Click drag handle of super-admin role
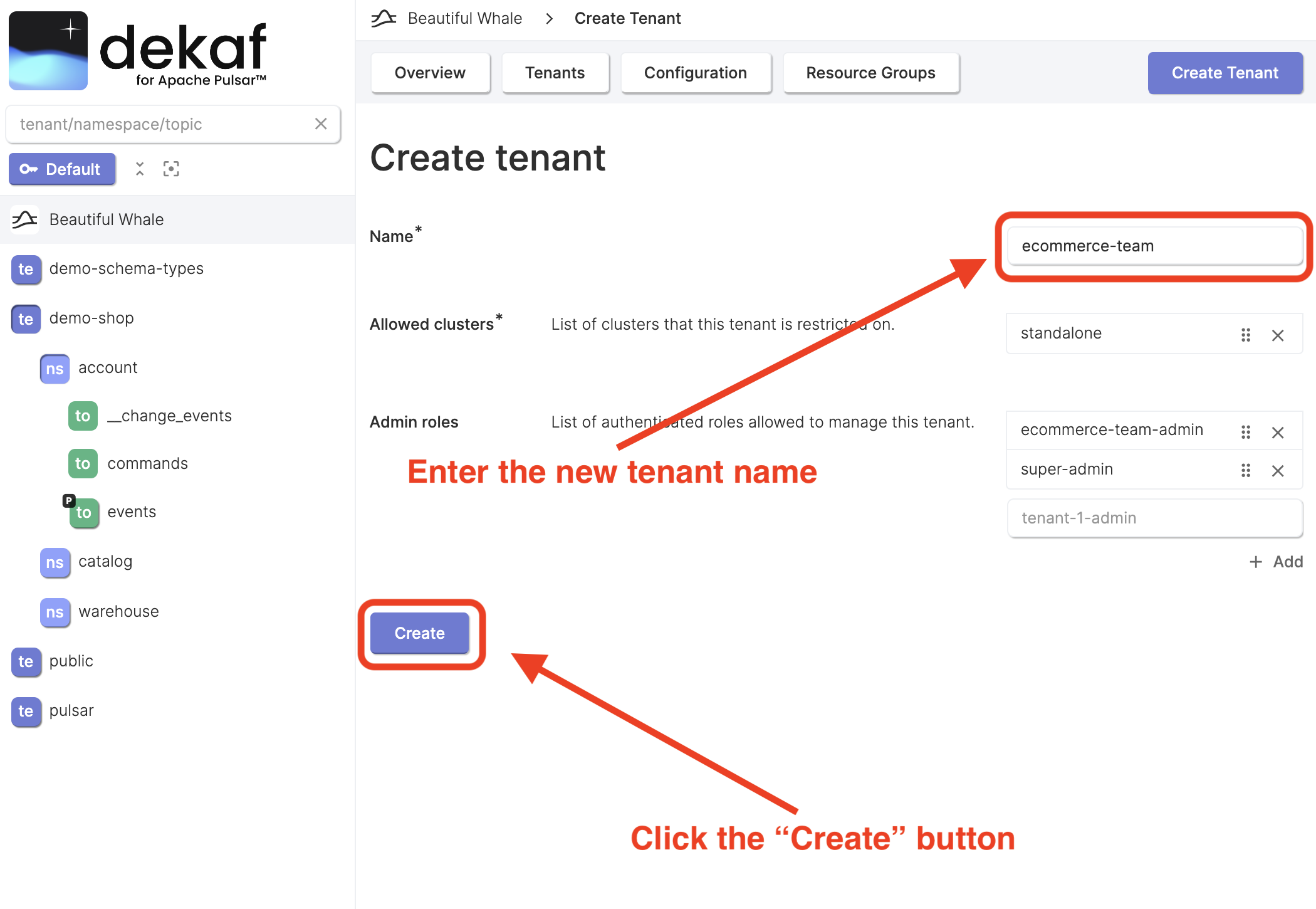 (1246, 471)
